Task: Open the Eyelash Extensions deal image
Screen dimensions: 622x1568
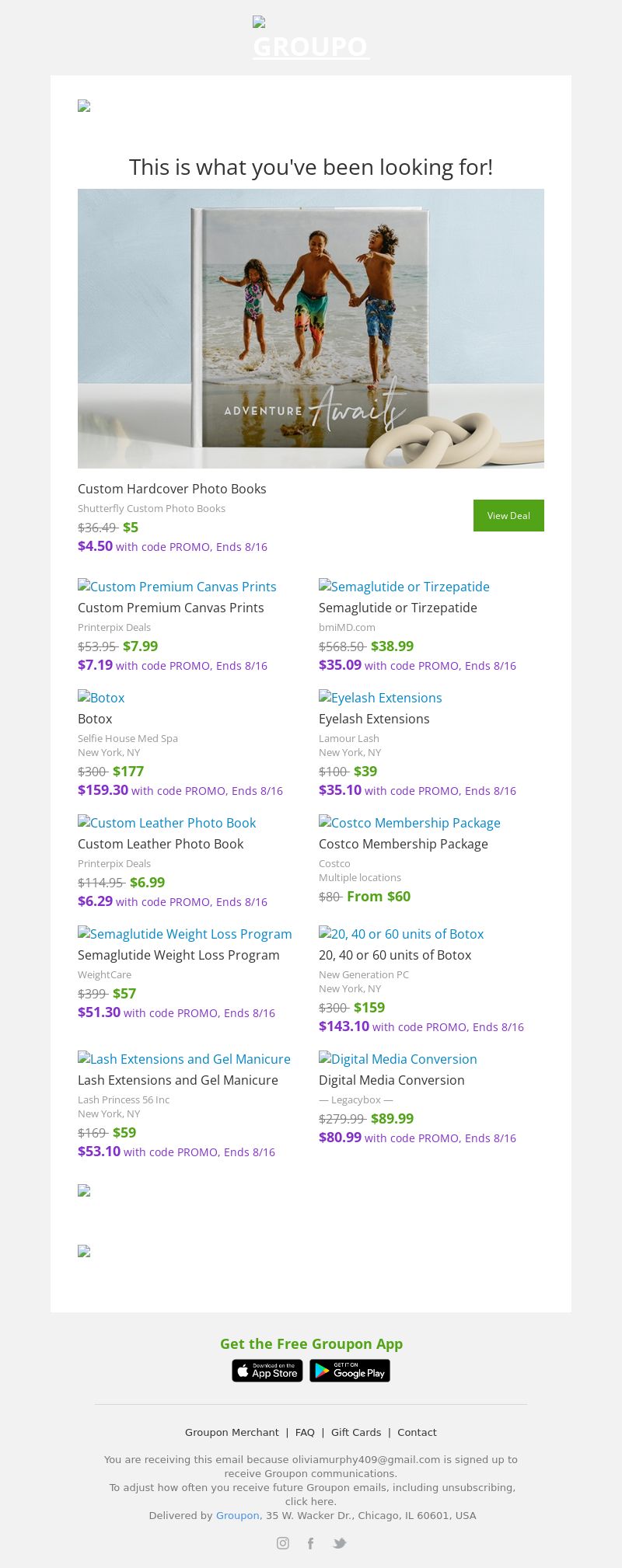Action: pyautogui.click(x=380, y=698)
